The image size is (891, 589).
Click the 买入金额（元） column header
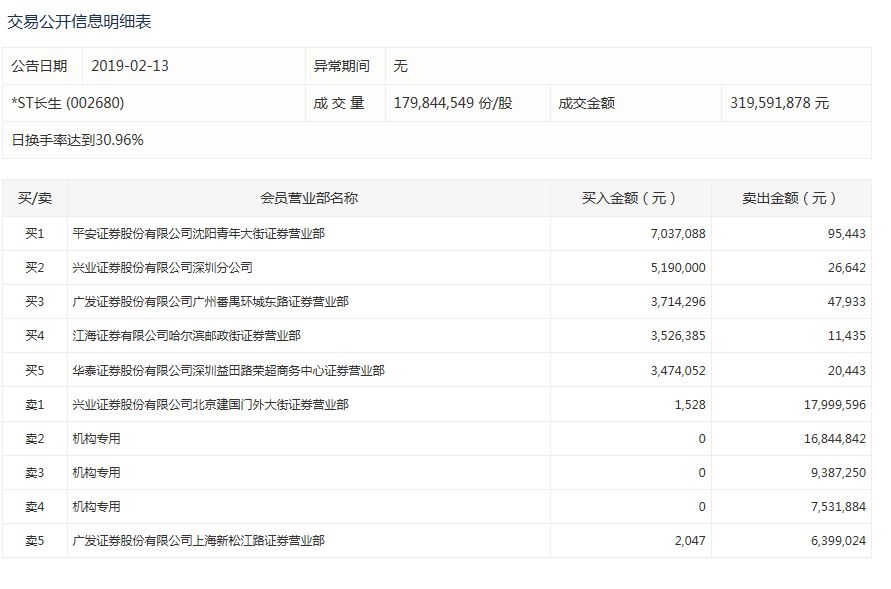[x=629, y=199]
